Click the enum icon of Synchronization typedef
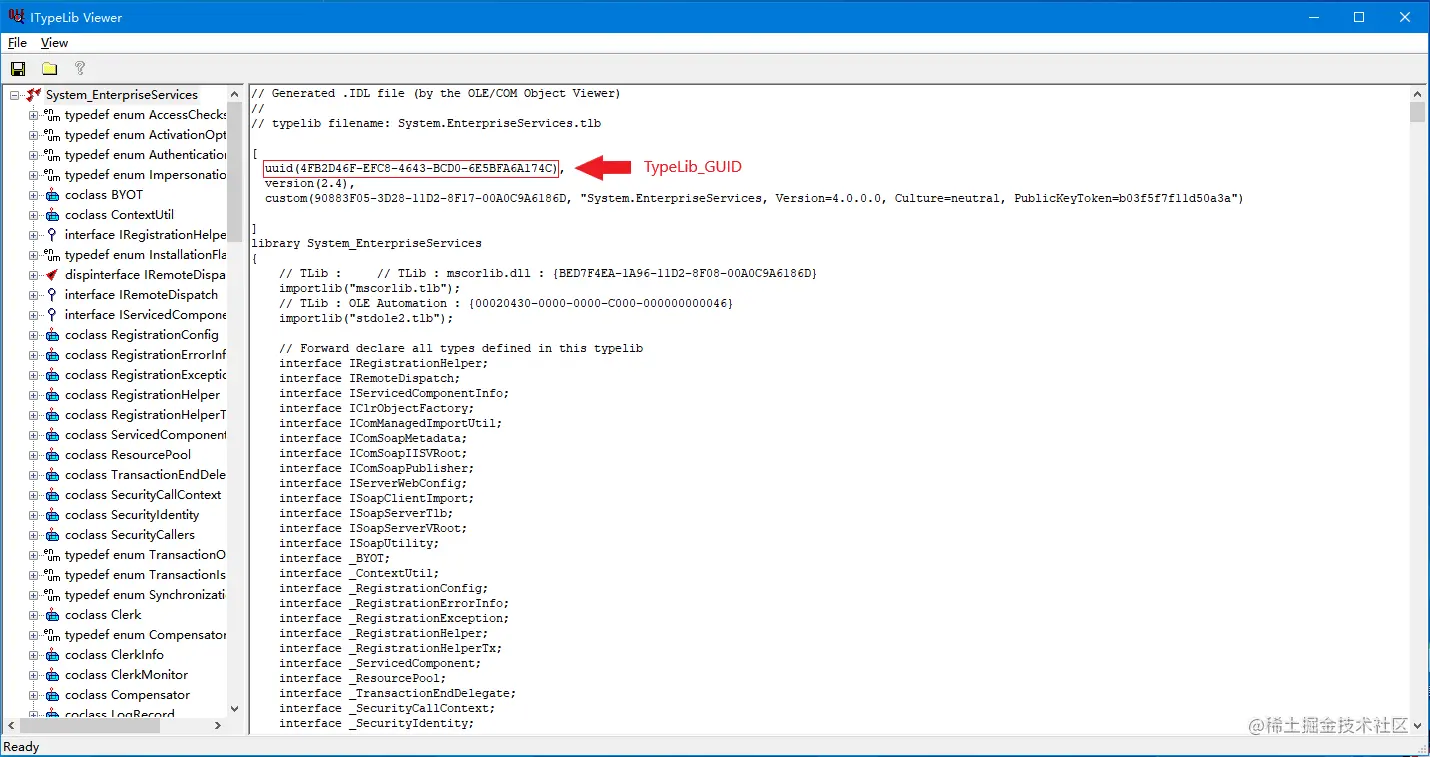Screen dimensions: 1430x757 [x=52, y=595]
